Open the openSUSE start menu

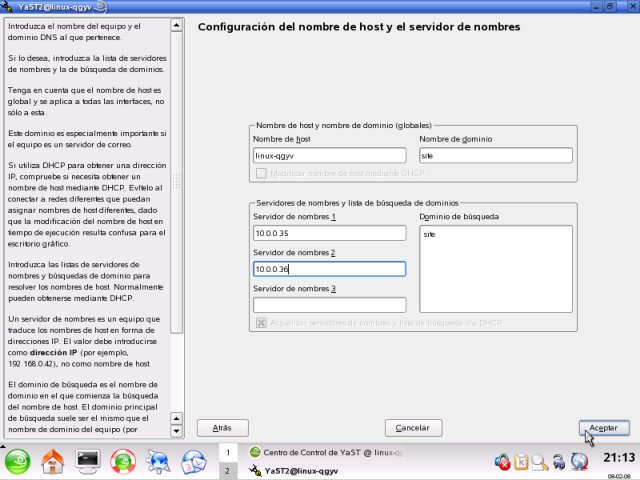coord(17,462)
